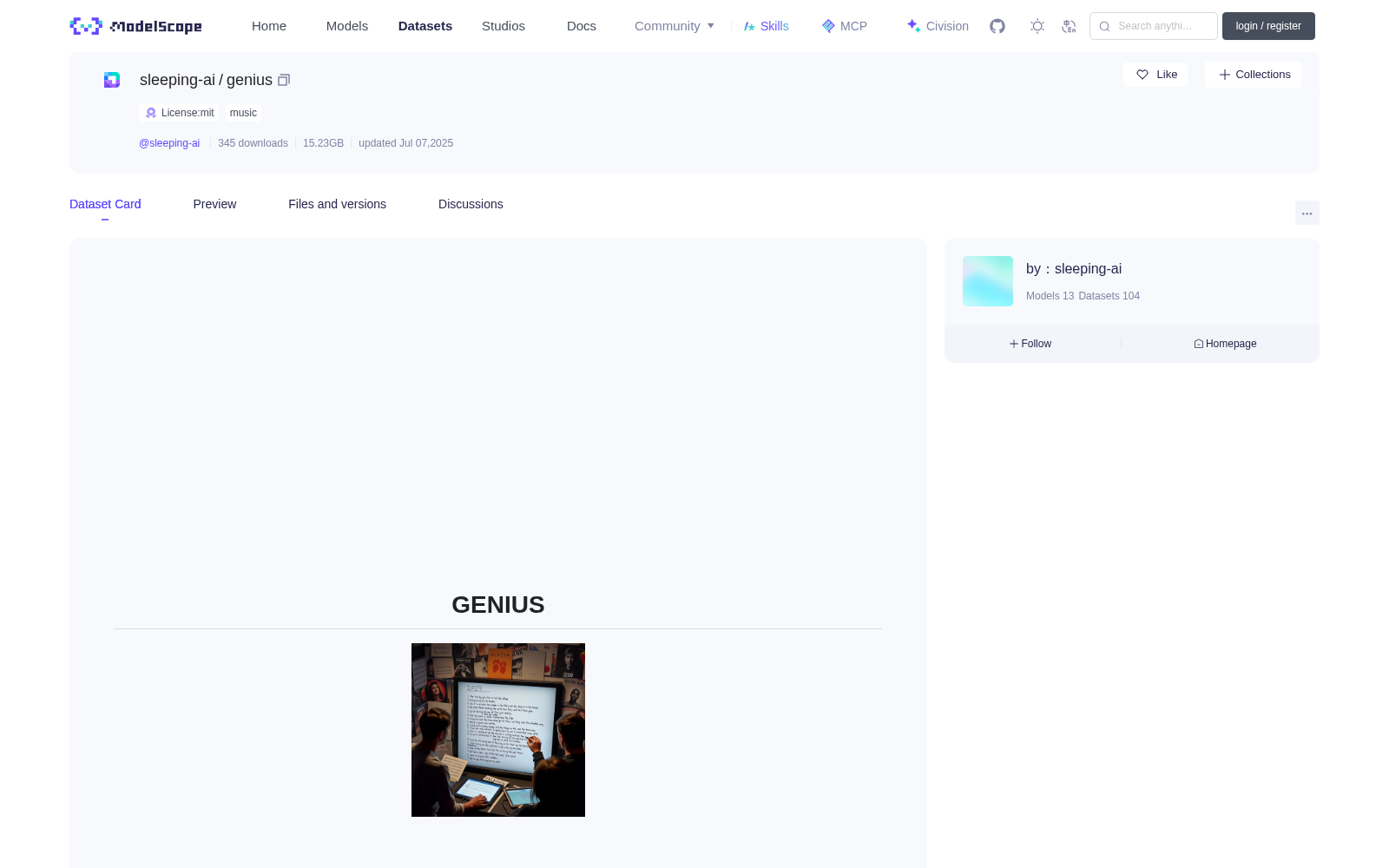
Task: Click the updated Jul 07,2025 text
Action: (x=405, y=143)
